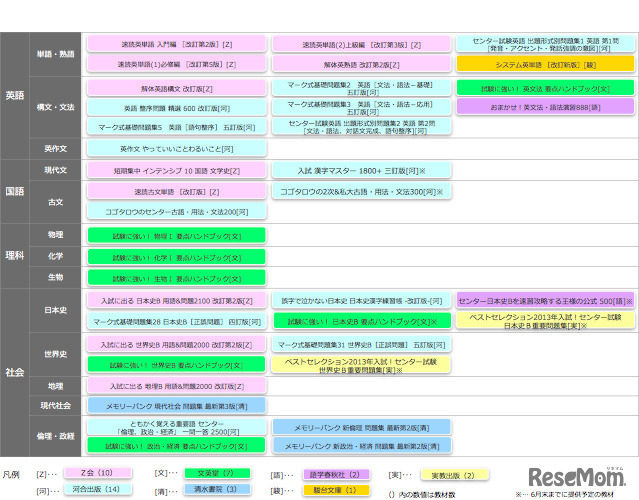Open 速読古文単語 [改訂版] card
The width and height of the screenshot is (639, 500).
point(176,192)
